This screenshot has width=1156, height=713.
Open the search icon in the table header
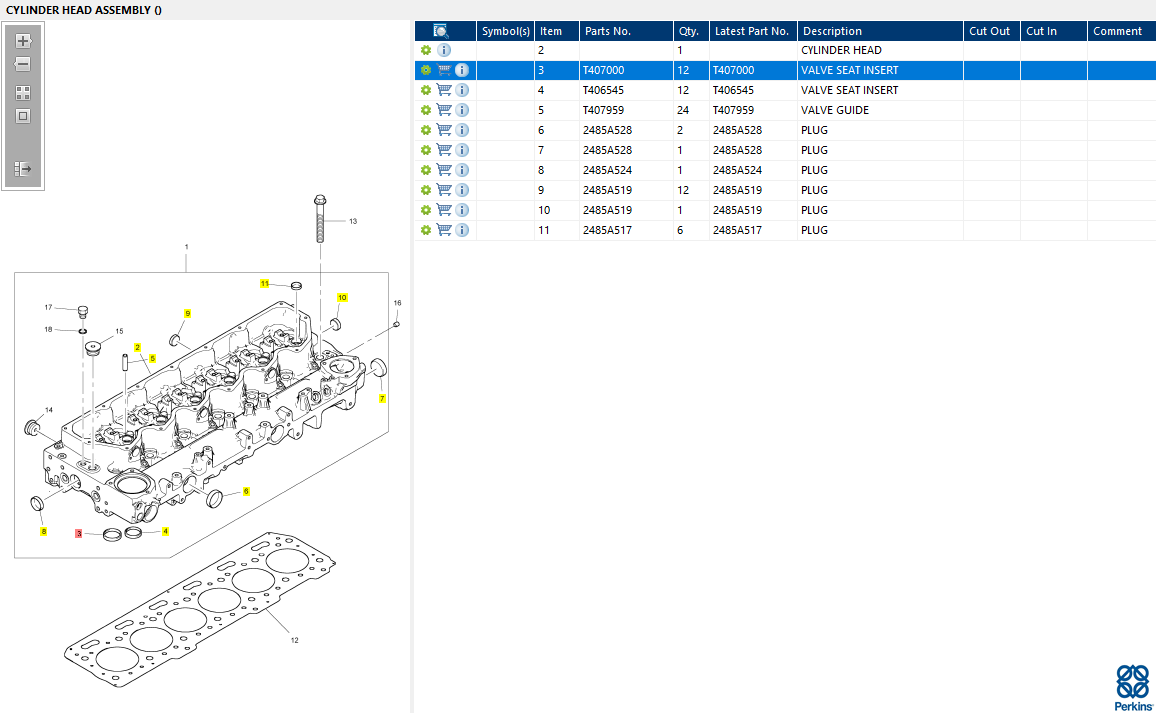[440, 31]
